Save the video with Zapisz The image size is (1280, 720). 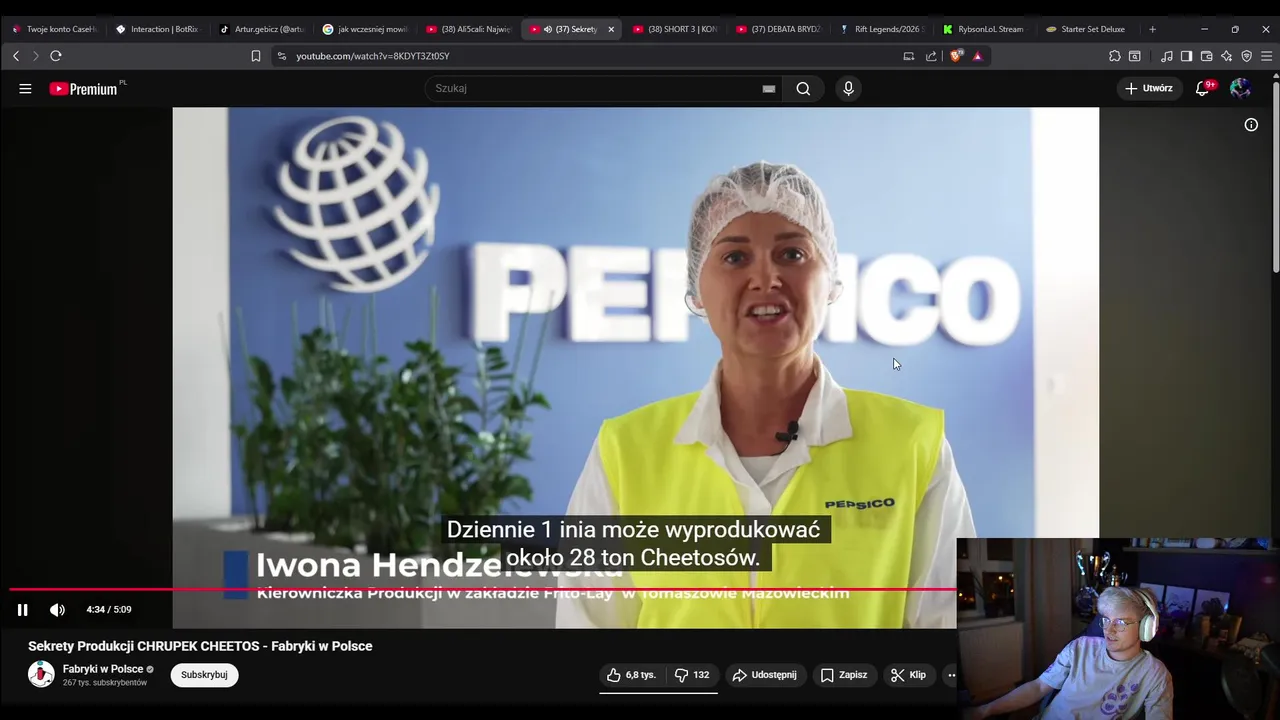coord(844,675)
